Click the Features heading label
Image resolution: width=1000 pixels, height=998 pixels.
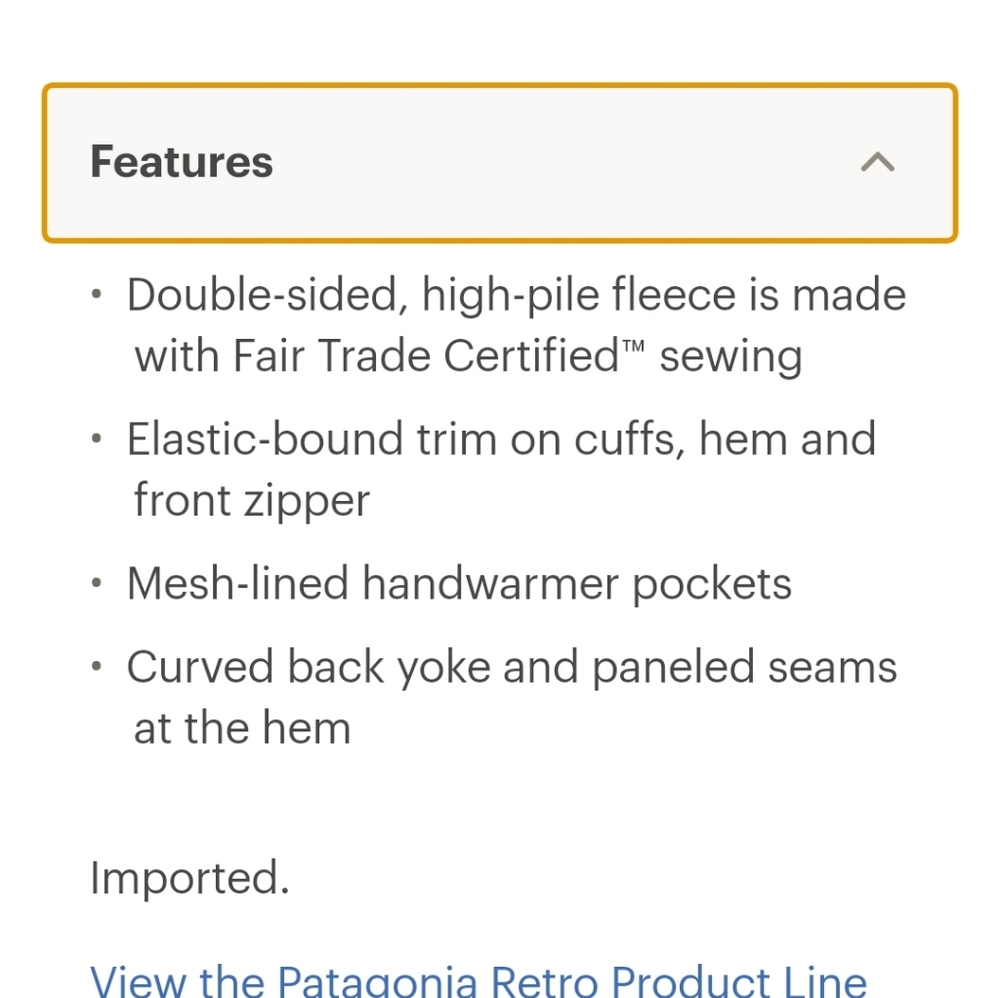181,162
